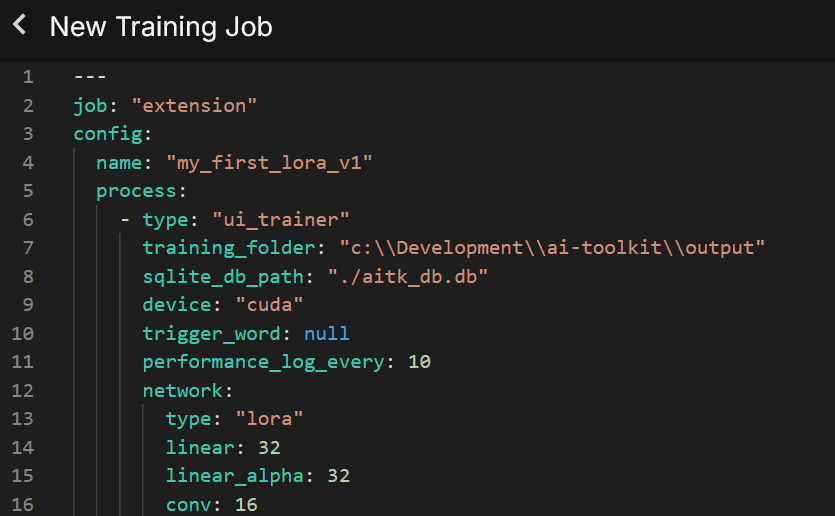The width and height of the screenshot is (835, 516).
Task: Click the training_folder path string
Action: [x=553, y=248]
